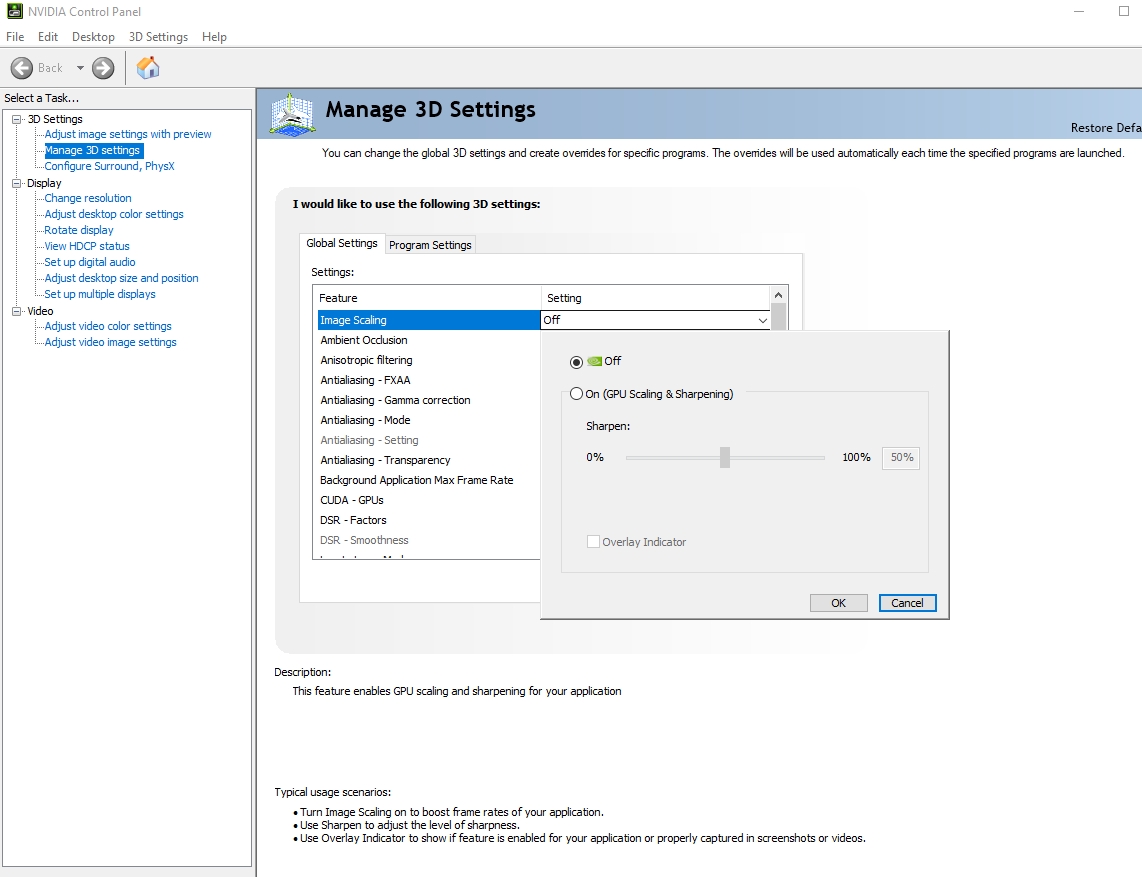Collapse the Display tree node

coord(17,184)
